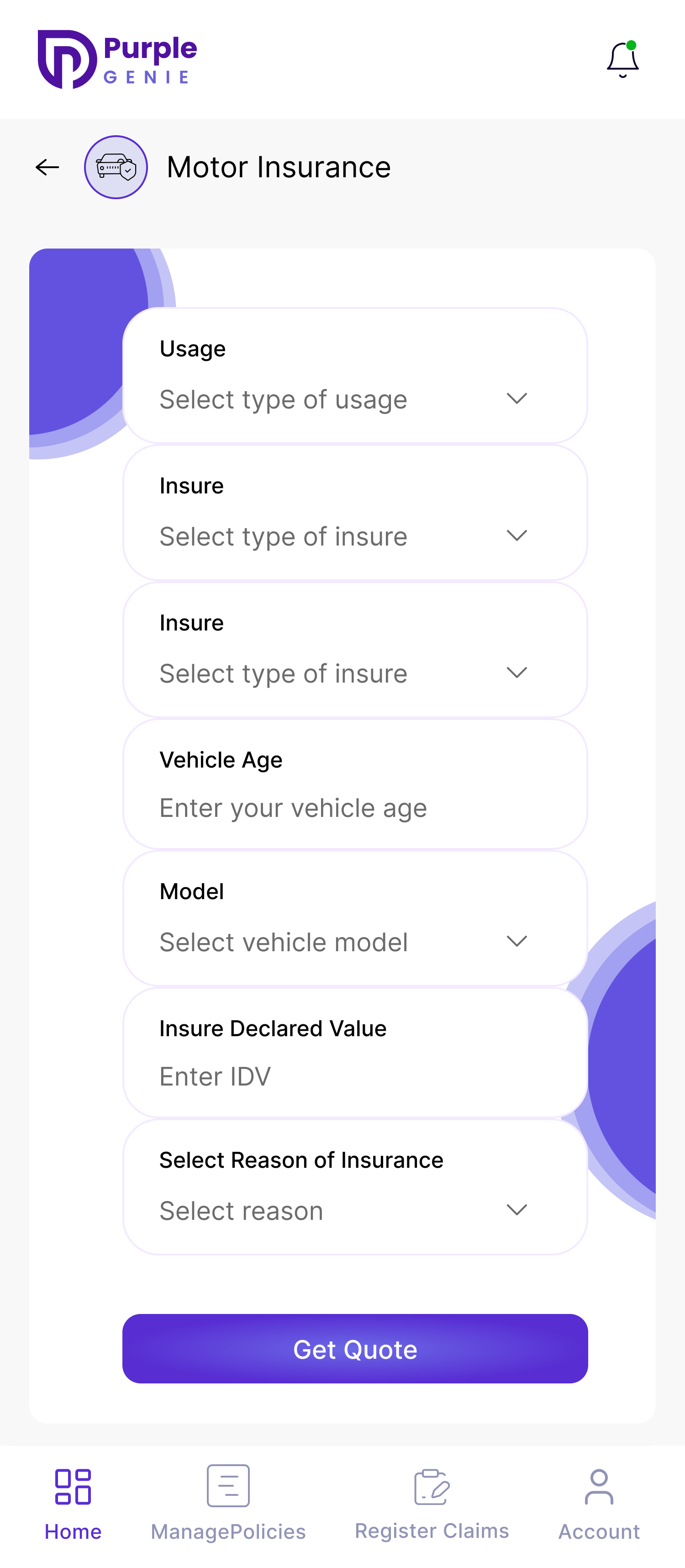Open the Account profile icon
Screen dimensions: 685x1568
tap(599, 1486)
